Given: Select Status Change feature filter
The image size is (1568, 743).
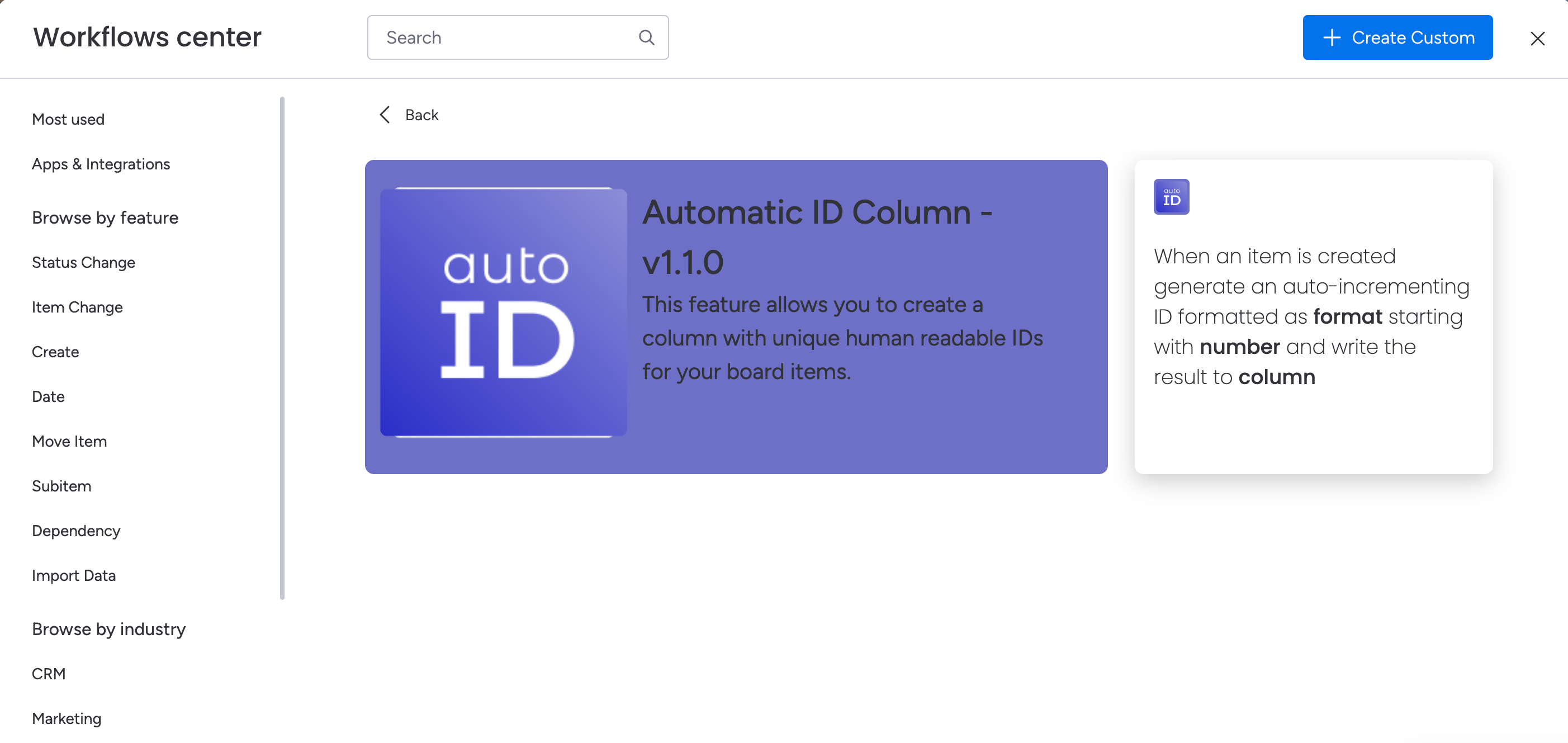Looking at the screenshot, I should 83,262.
